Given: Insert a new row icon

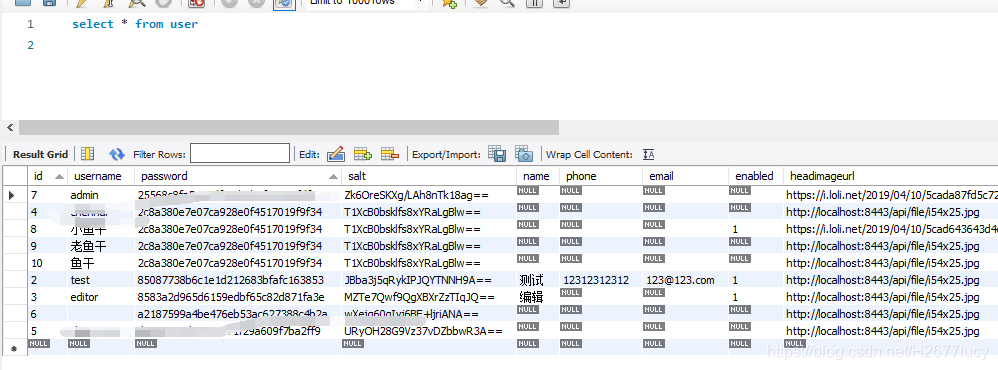Looking at the screenshot, I should point(363,154).
